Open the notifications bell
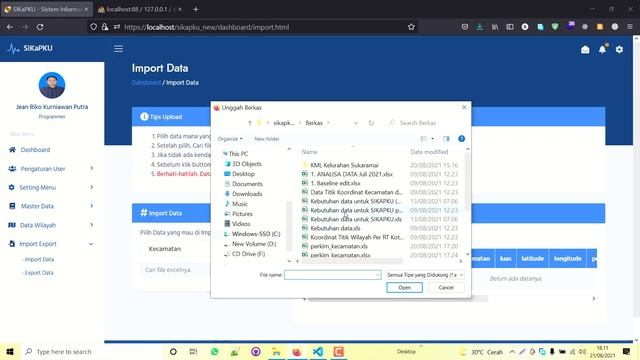Screen dimensions: 640x360 point(602,49)
